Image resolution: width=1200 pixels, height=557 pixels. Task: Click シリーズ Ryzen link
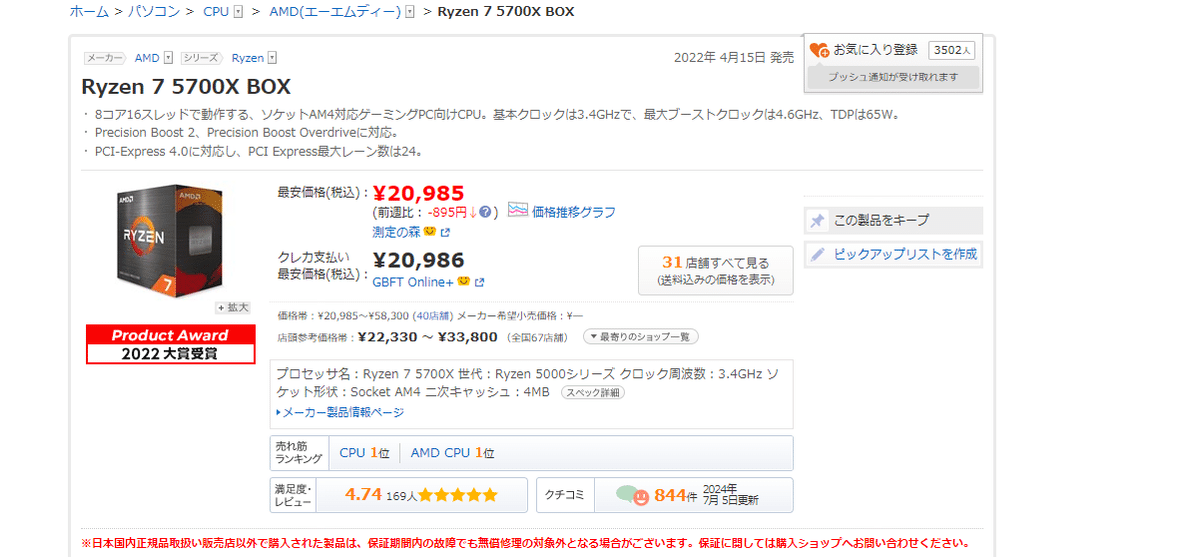click(247, 58)
